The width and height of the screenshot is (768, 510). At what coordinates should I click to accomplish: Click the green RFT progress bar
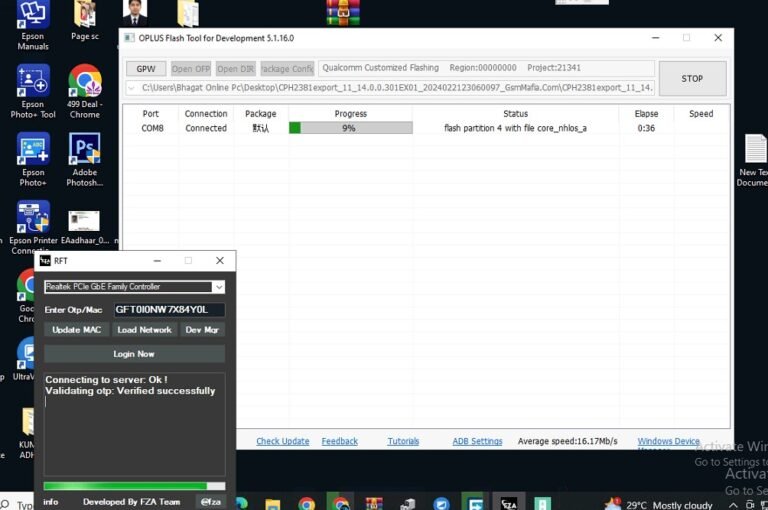point(134,486)
